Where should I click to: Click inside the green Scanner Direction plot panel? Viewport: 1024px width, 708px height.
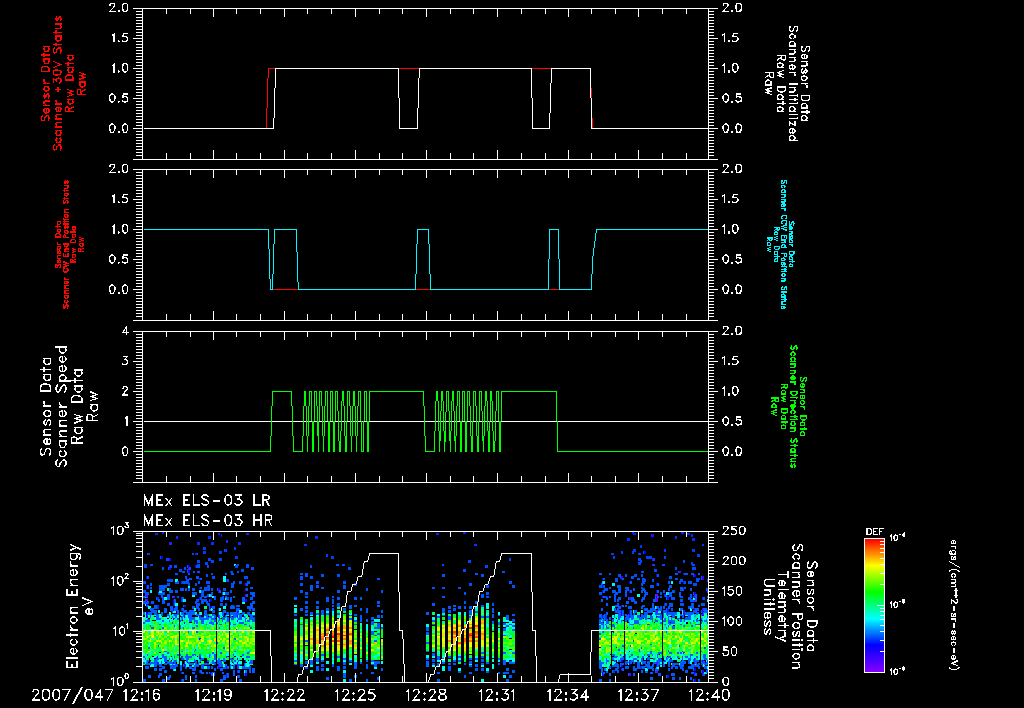tap(426, 406)
